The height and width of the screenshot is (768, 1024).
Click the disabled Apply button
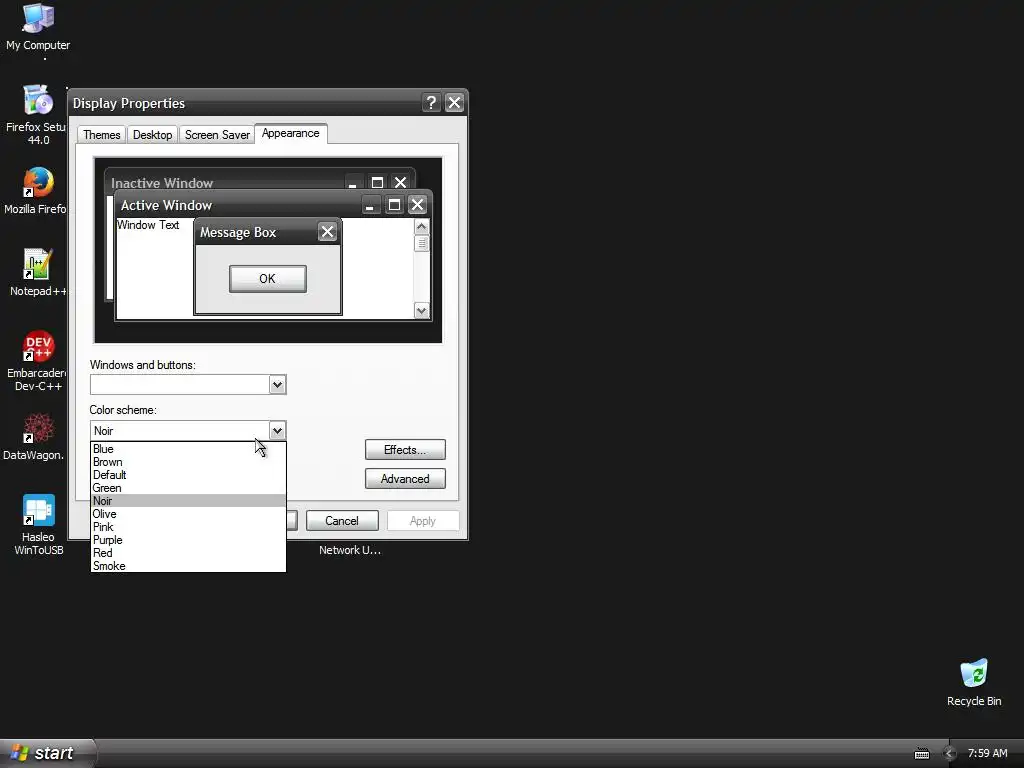click(423, 520)
